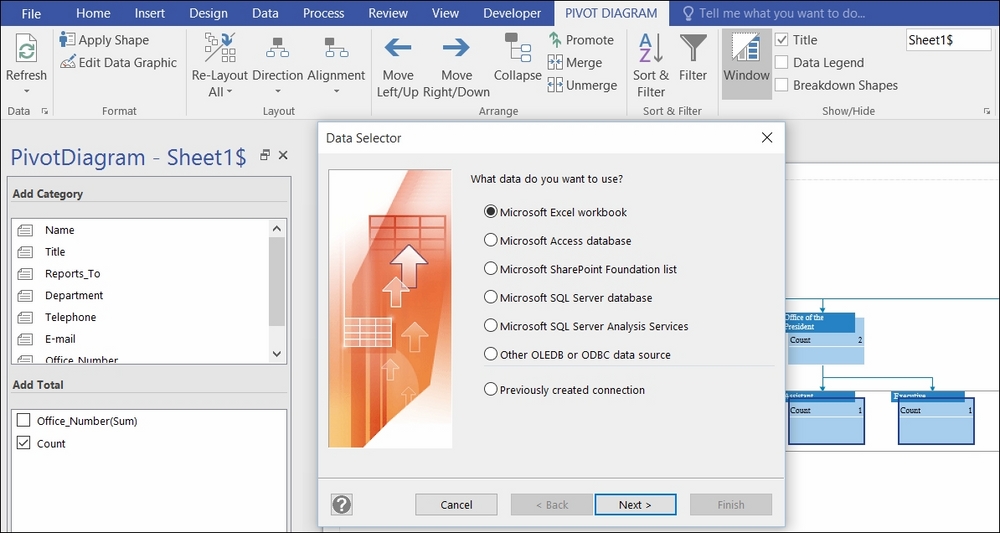Select Microsoft Access database option

tap(490, 240)
